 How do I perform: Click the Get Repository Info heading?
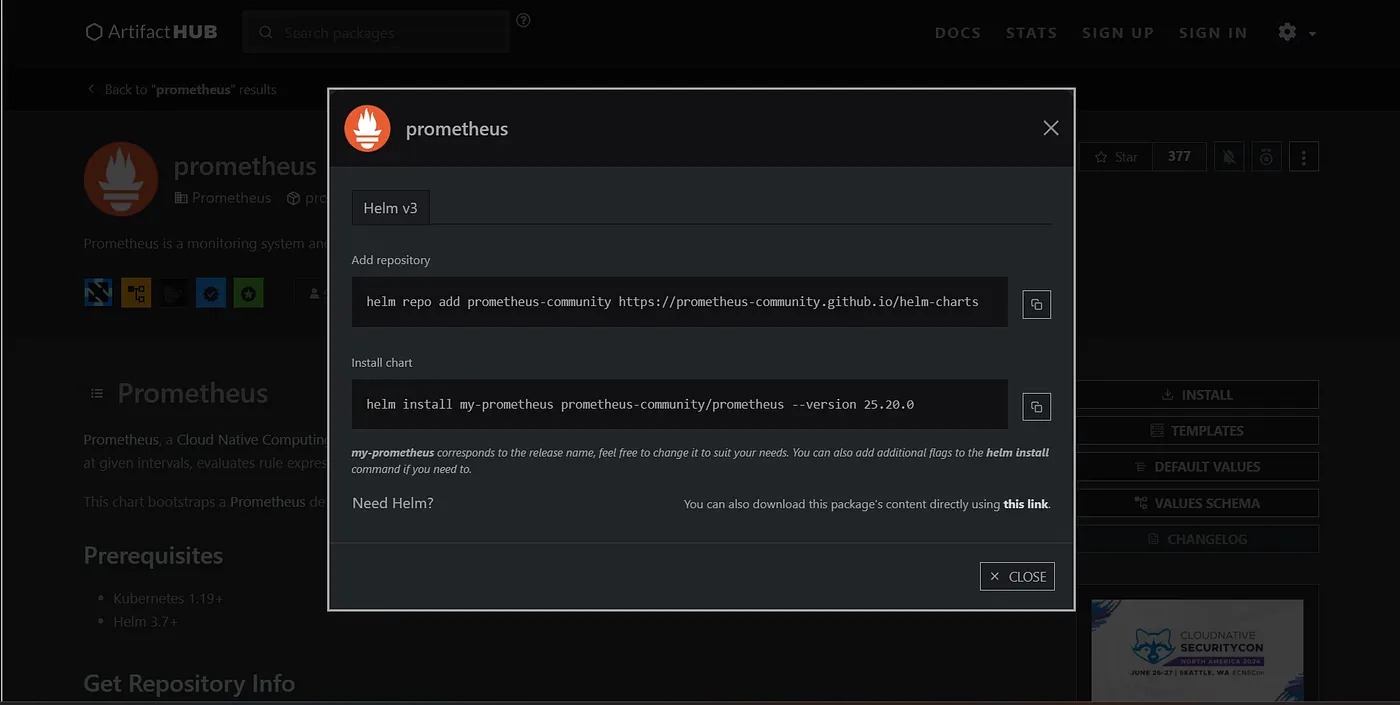(x=189, y=684)
